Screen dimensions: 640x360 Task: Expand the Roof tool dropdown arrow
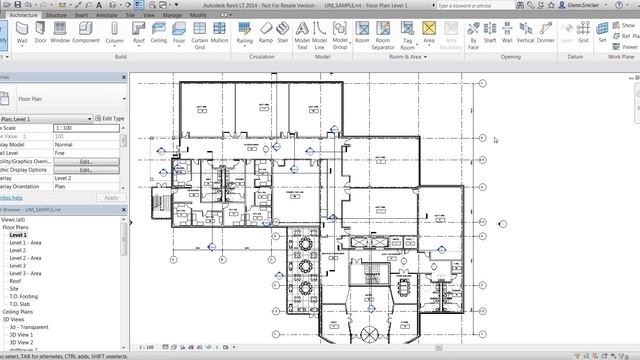coord(139,46)
